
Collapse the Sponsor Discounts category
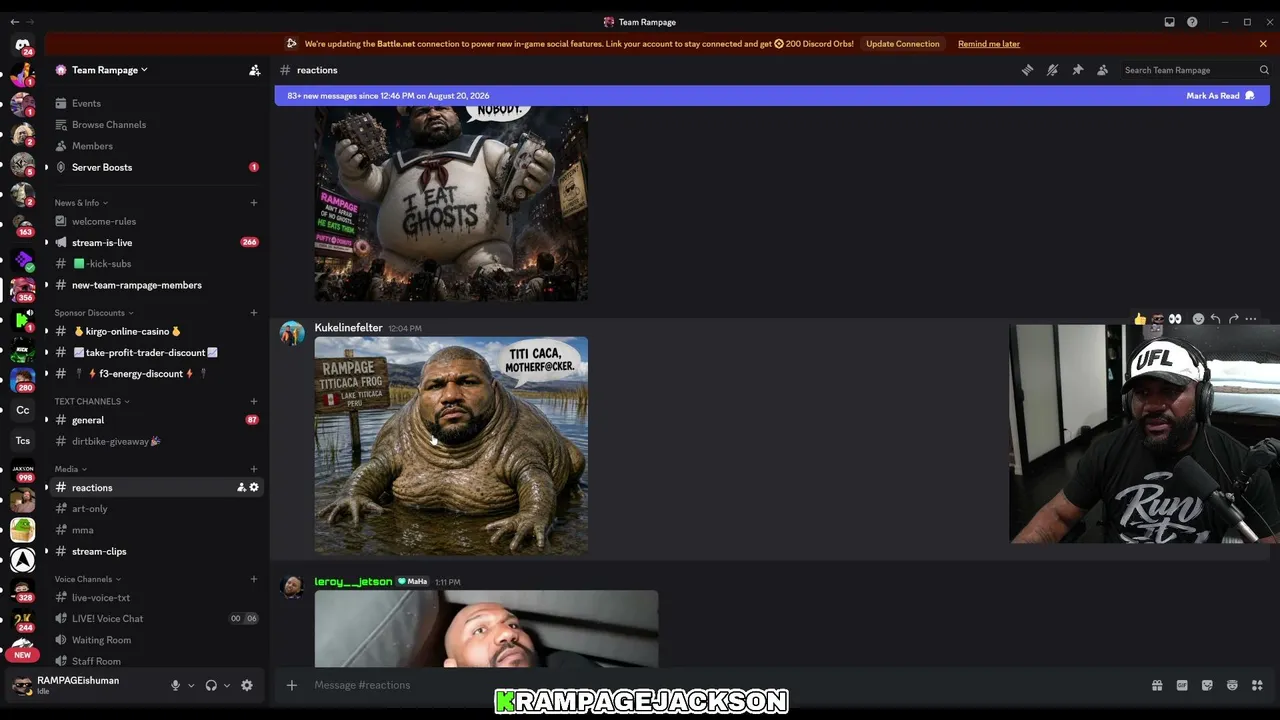(x=94, y=313)
